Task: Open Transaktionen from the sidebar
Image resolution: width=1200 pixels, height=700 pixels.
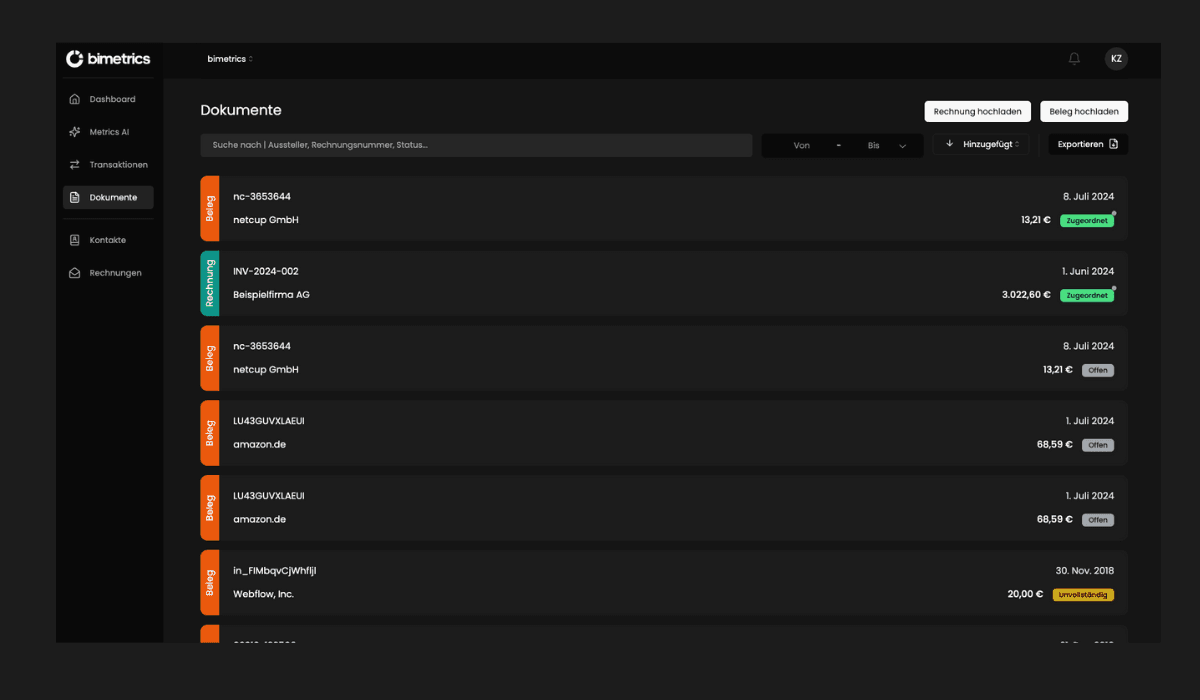Action: [118, 165]
